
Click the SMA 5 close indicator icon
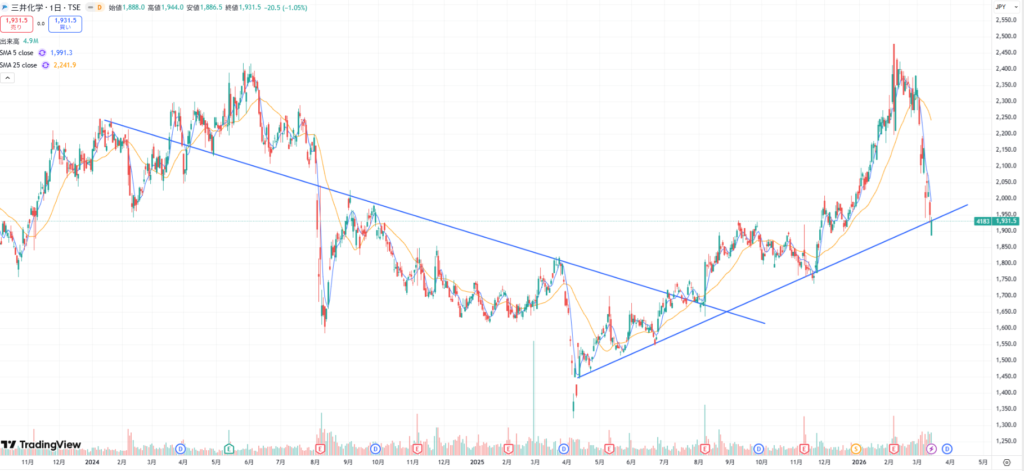tap(42, 52)
